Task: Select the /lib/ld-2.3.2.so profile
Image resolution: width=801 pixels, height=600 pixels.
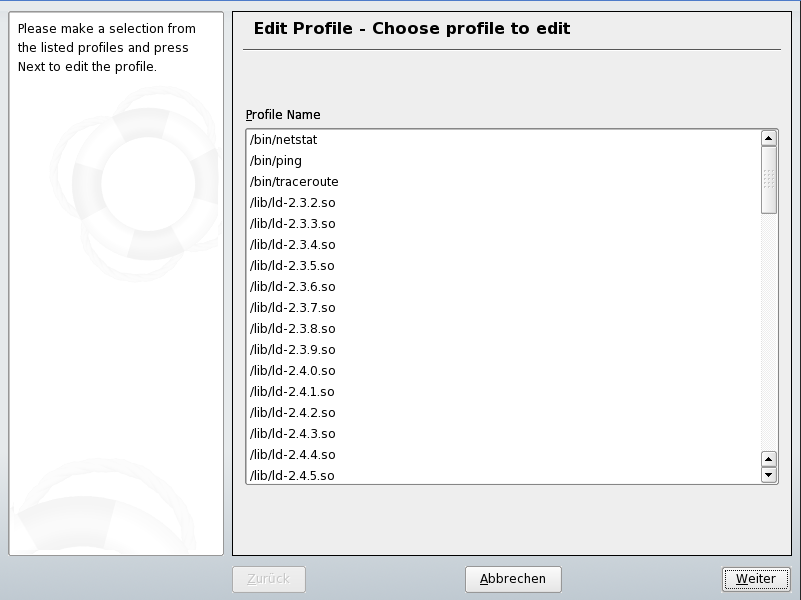Action: [x=293, y=202]
